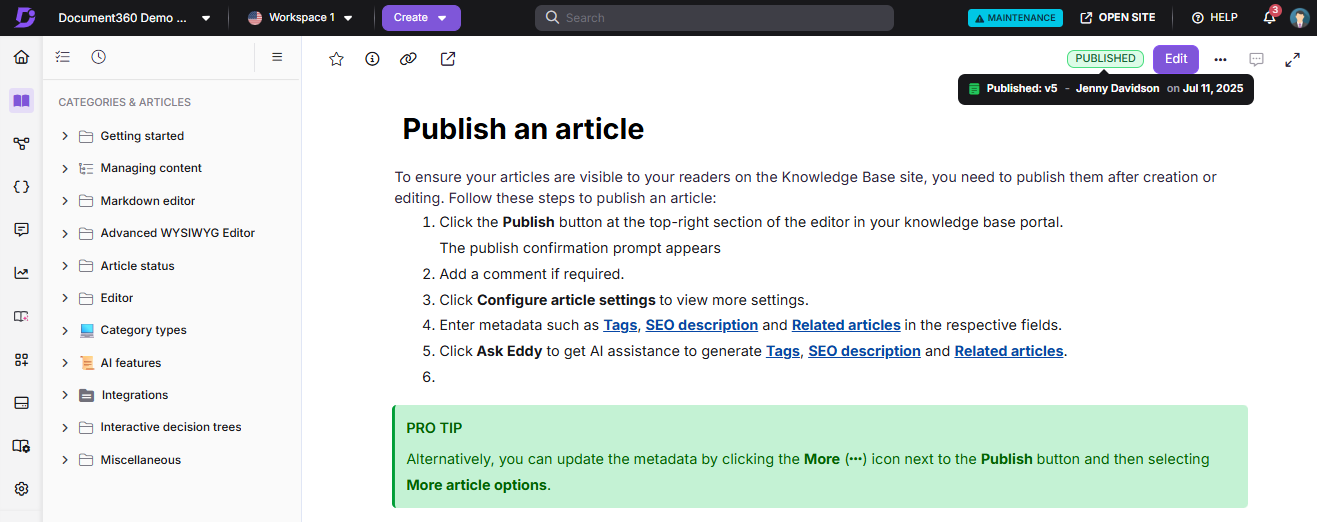Viewport: 1317px width, 522px height.
Task: Open the notifications bell icon
Action: tap(1270, 18)
